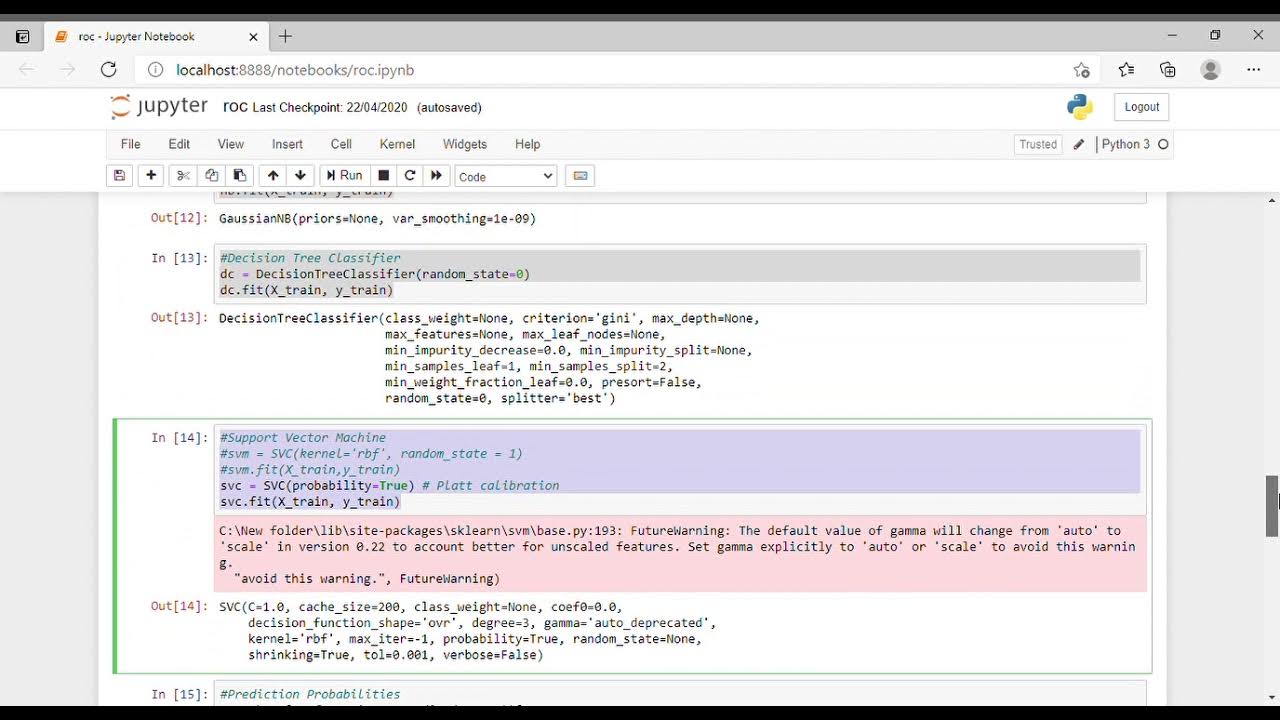Insert cell below with plus icon
The width and height of the screenshot is (1280, 720).
click(151, 176)
